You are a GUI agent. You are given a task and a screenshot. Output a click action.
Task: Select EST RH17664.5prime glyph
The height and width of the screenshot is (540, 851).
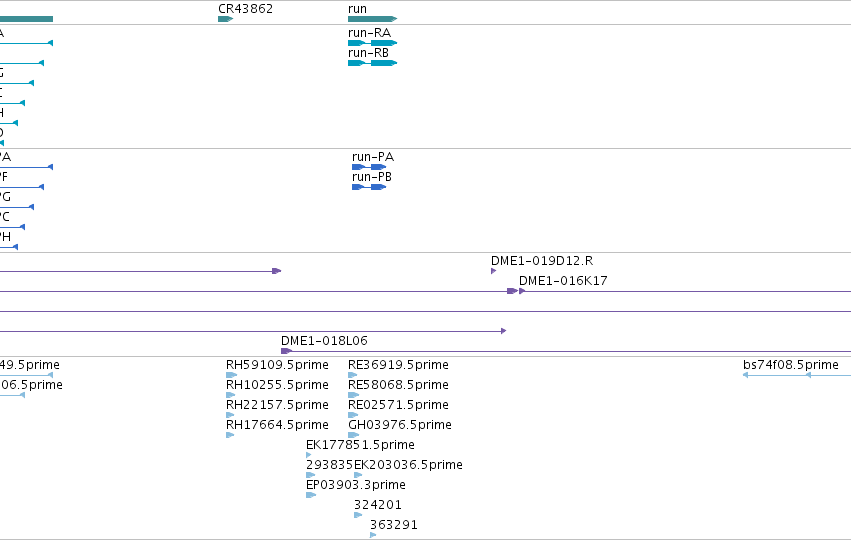(x=230, y=435)
